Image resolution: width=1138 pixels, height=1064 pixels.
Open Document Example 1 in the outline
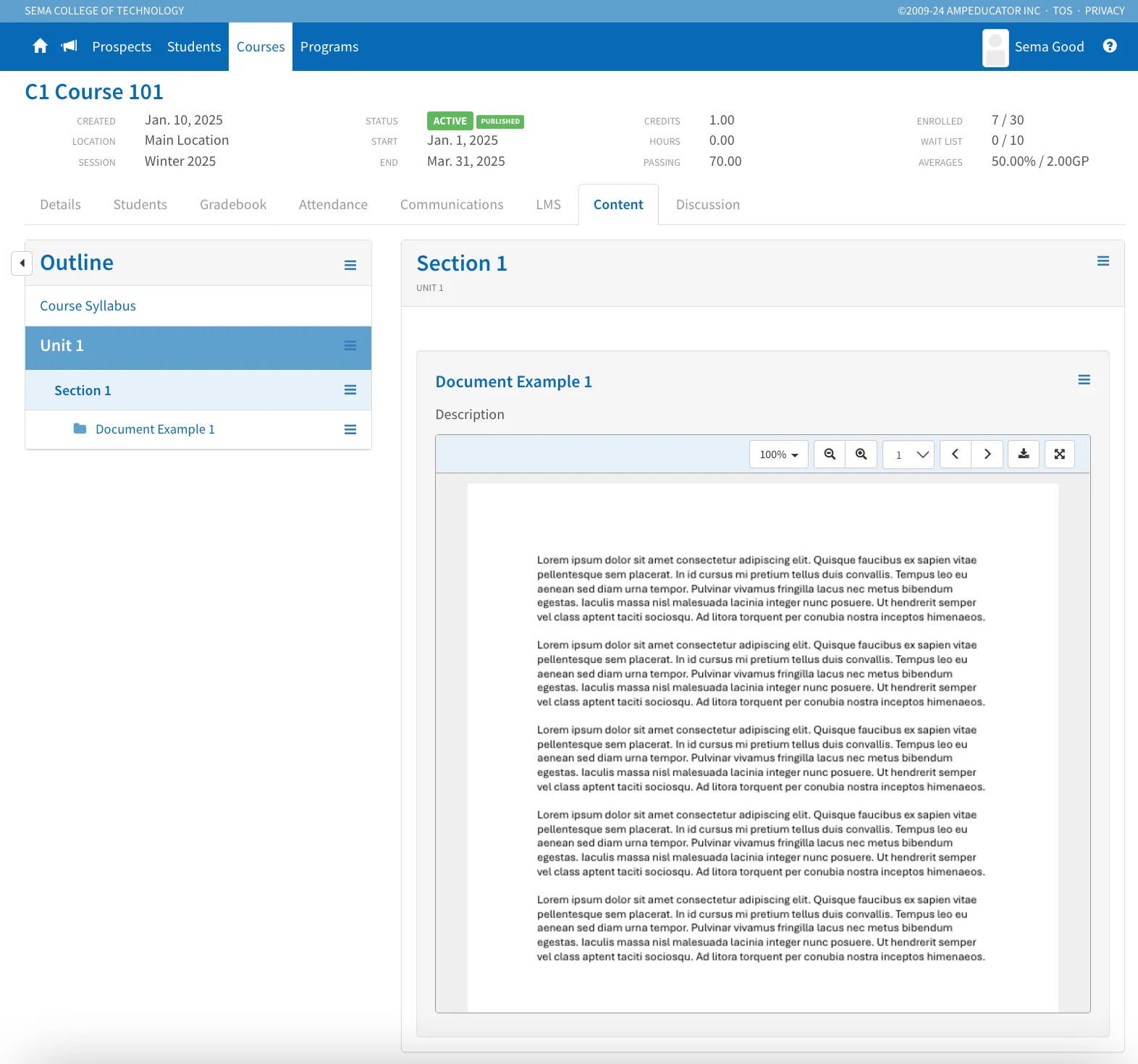pos(155,429)
